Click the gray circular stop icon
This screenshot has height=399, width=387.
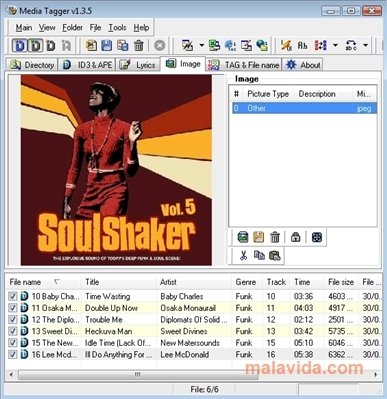click(x=159, y=45)
